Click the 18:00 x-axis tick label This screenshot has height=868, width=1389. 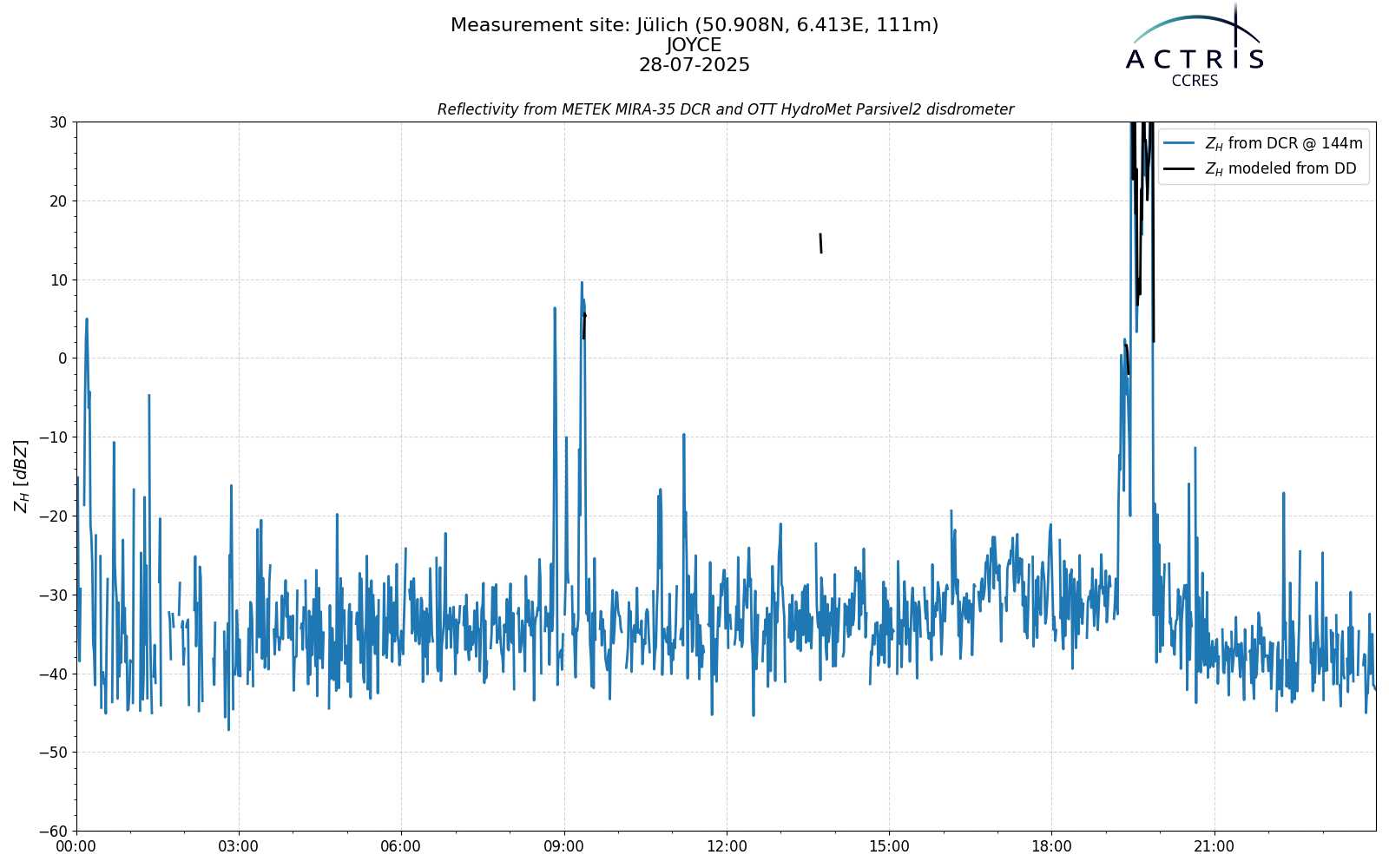pos(1051,846)
